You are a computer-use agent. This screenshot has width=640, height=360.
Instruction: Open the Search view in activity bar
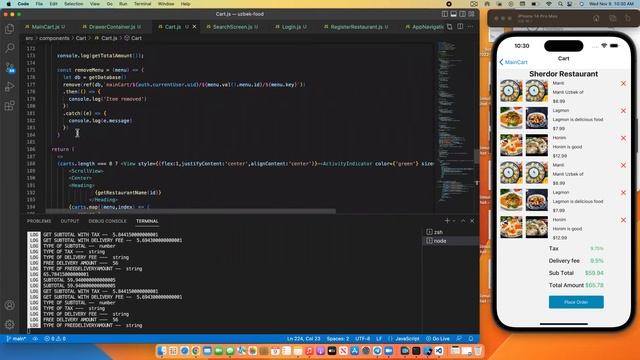[9, 48]
